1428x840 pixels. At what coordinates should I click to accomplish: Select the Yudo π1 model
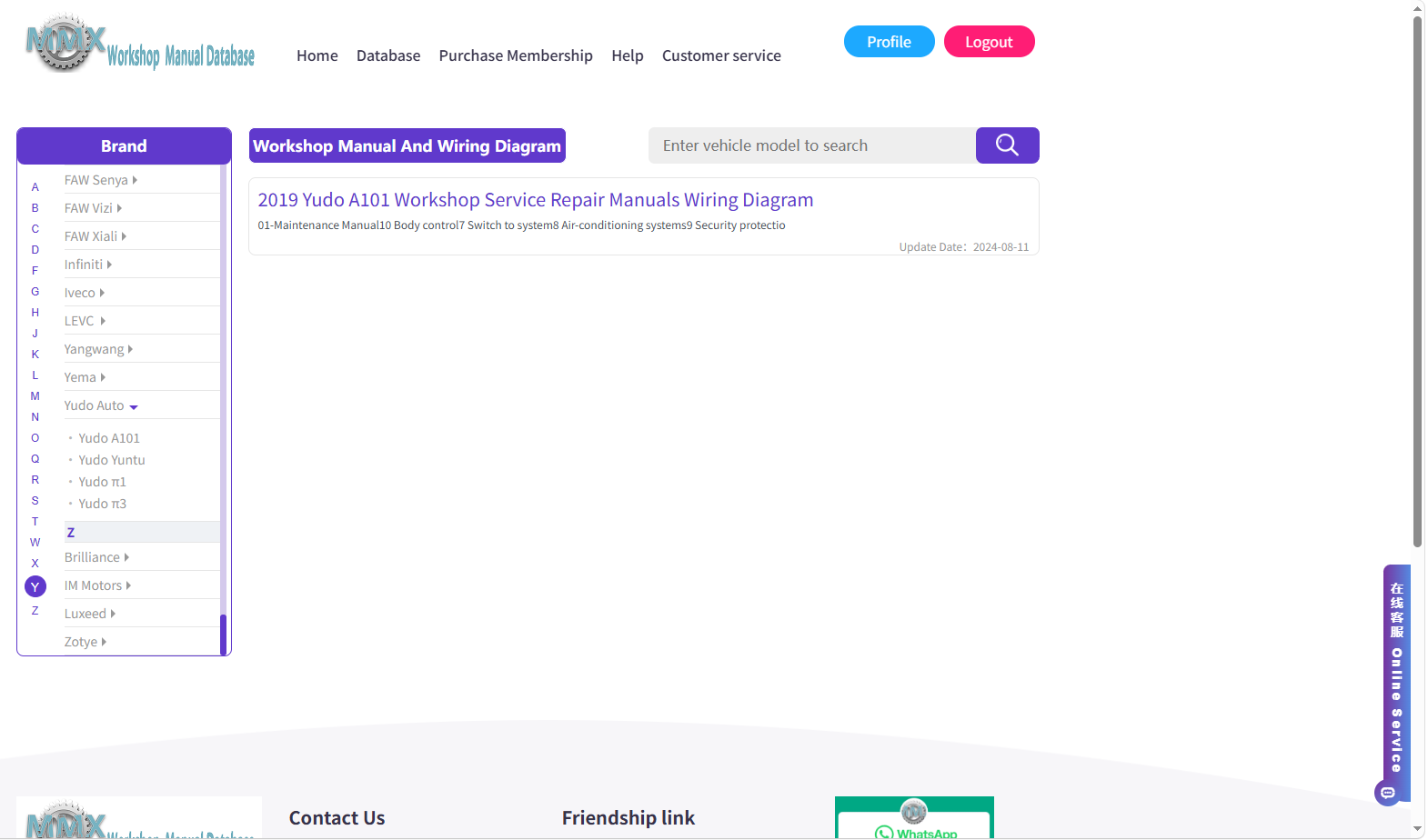point(102,482)
